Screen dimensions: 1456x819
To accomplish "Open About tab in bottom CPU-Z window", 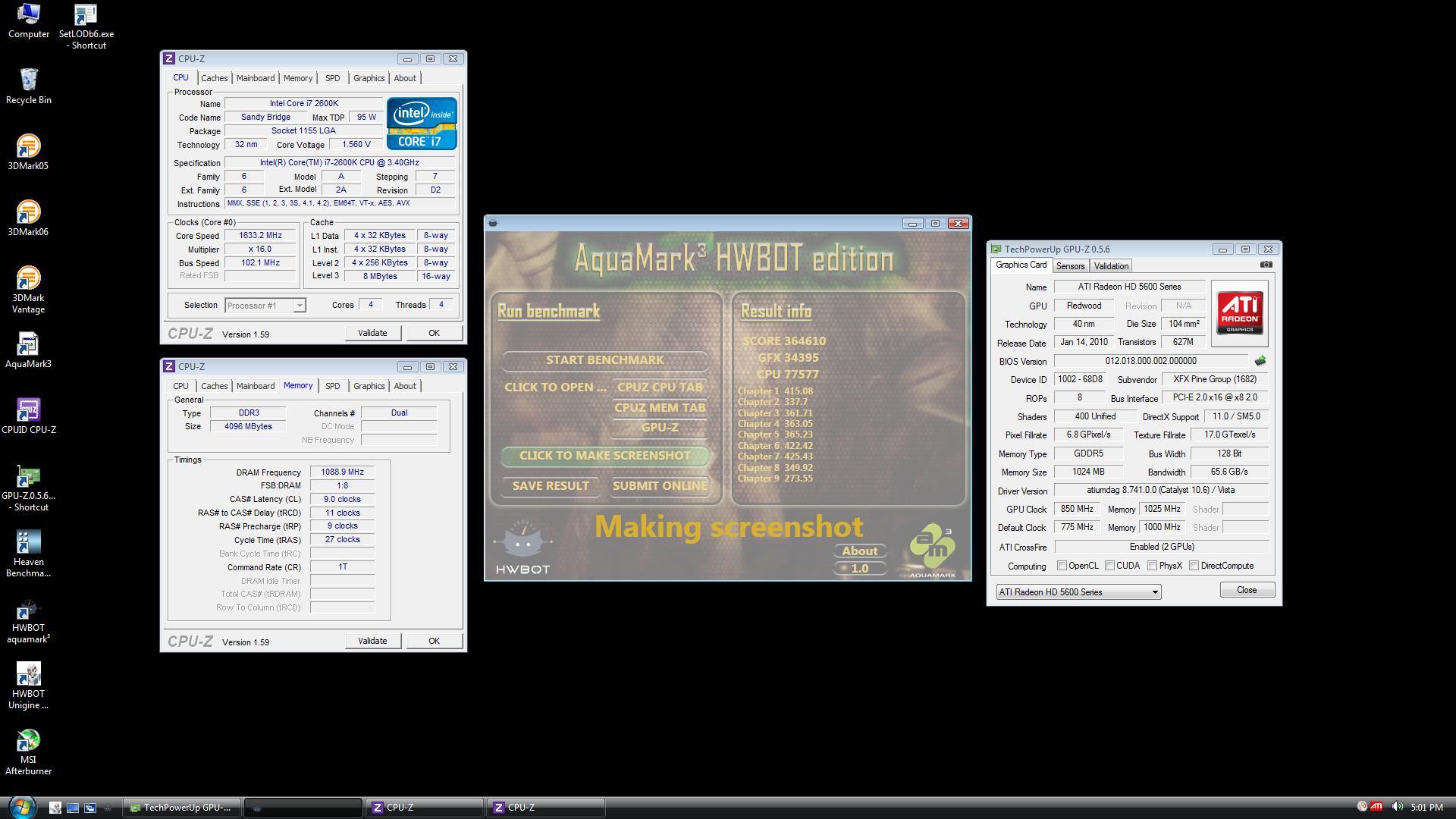I will (x=405, y=386).
